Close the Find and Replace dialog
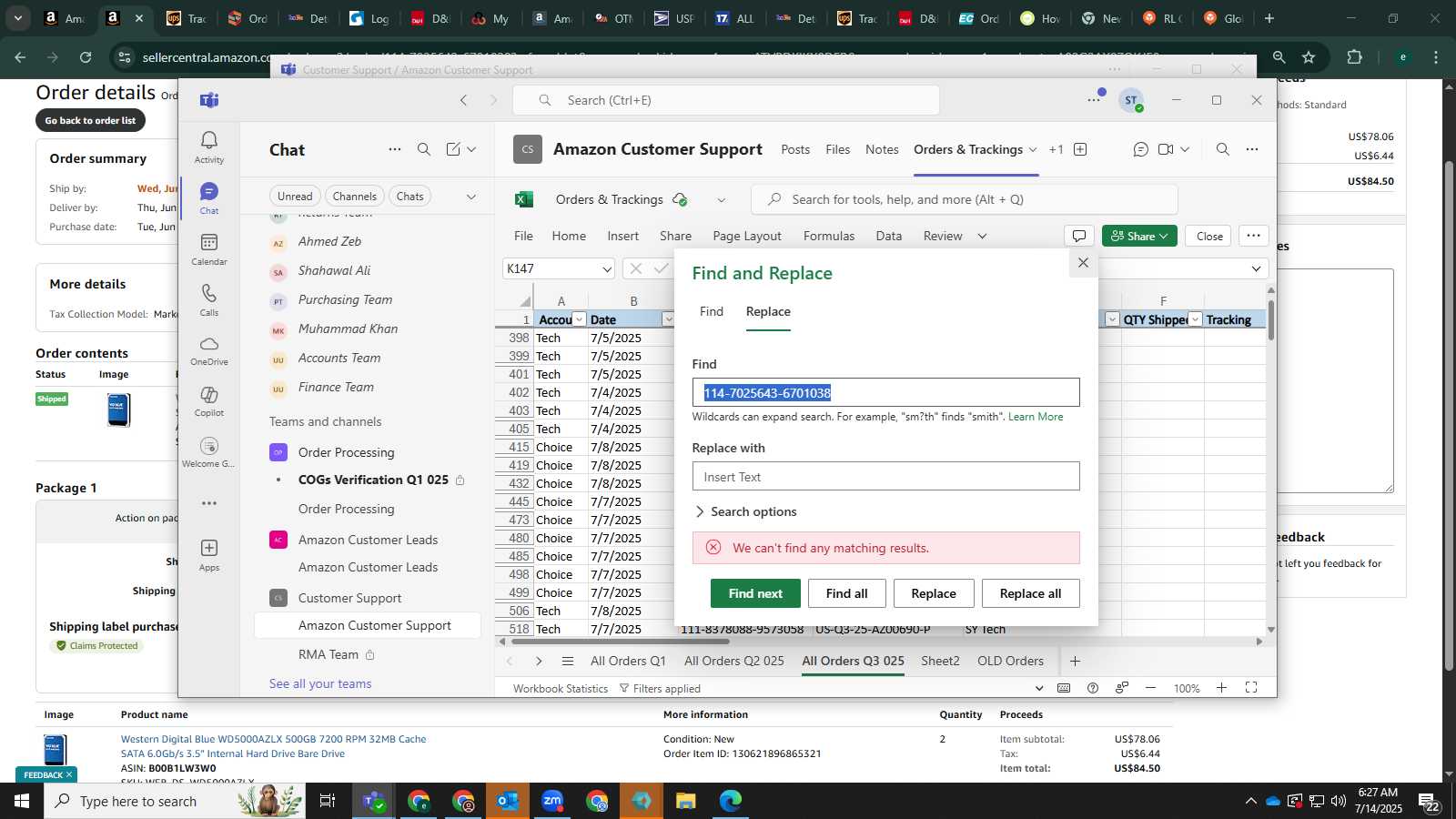 click(1083, 262)
